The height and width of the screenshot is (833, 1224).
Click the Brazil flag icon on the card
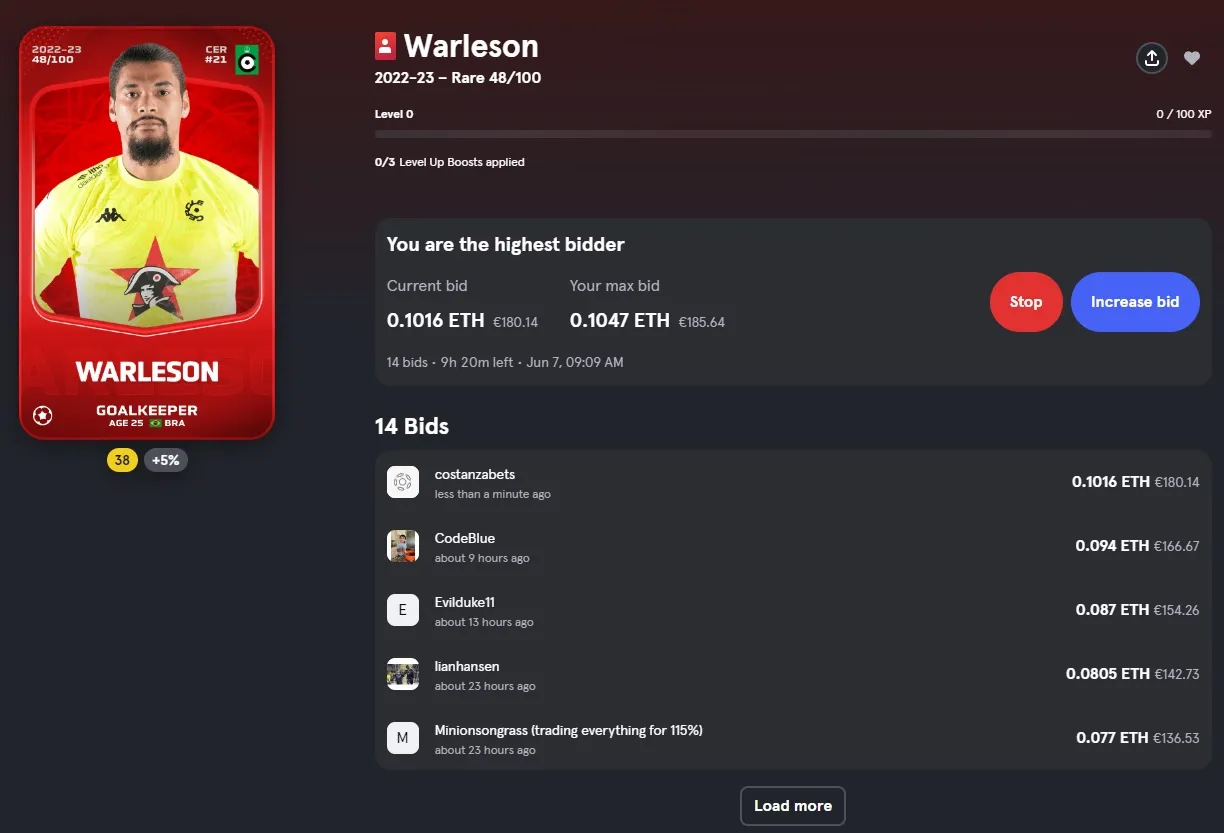(x=155, y=423)
